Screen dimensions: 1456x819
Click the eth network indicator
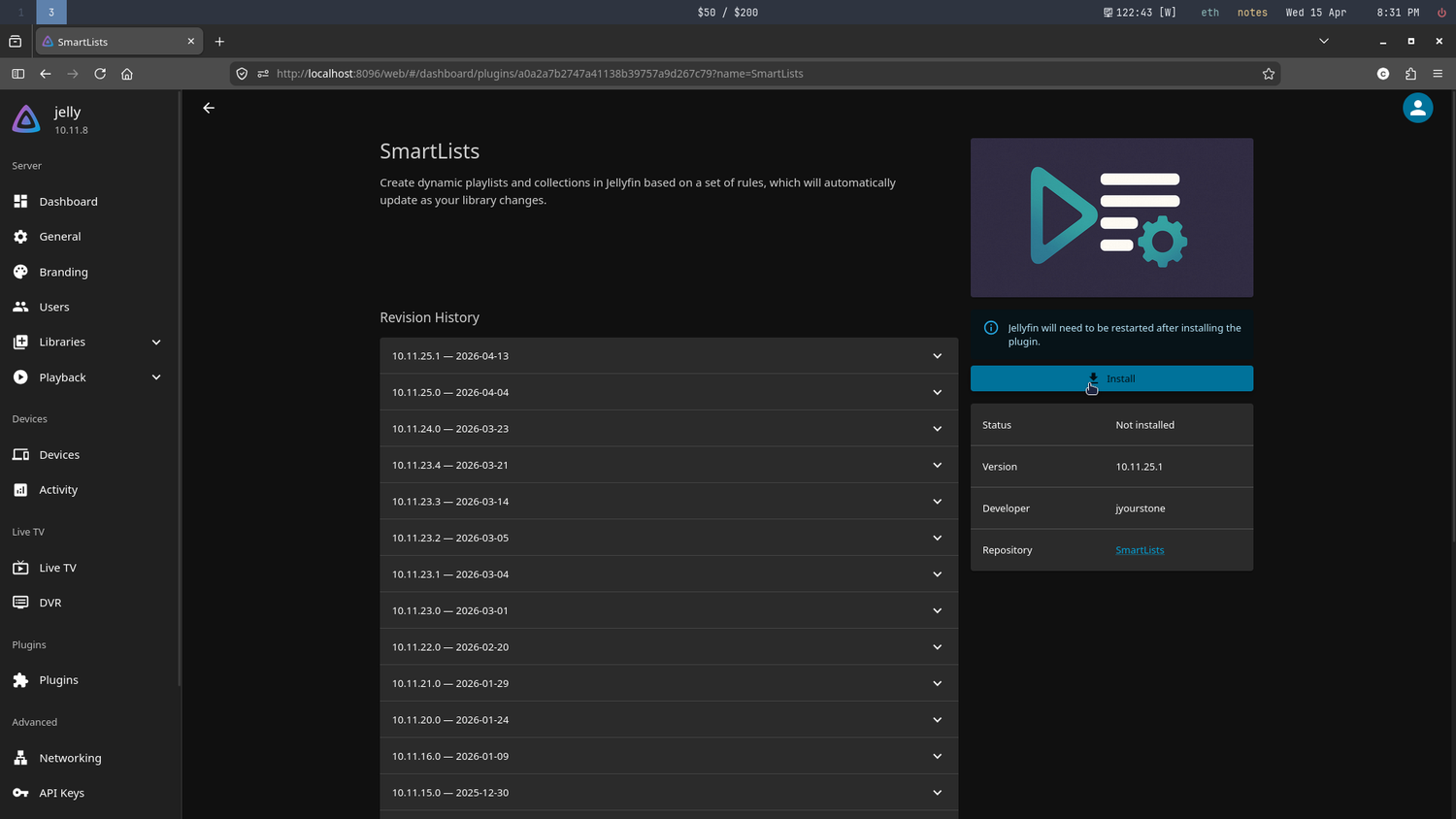1209,13
